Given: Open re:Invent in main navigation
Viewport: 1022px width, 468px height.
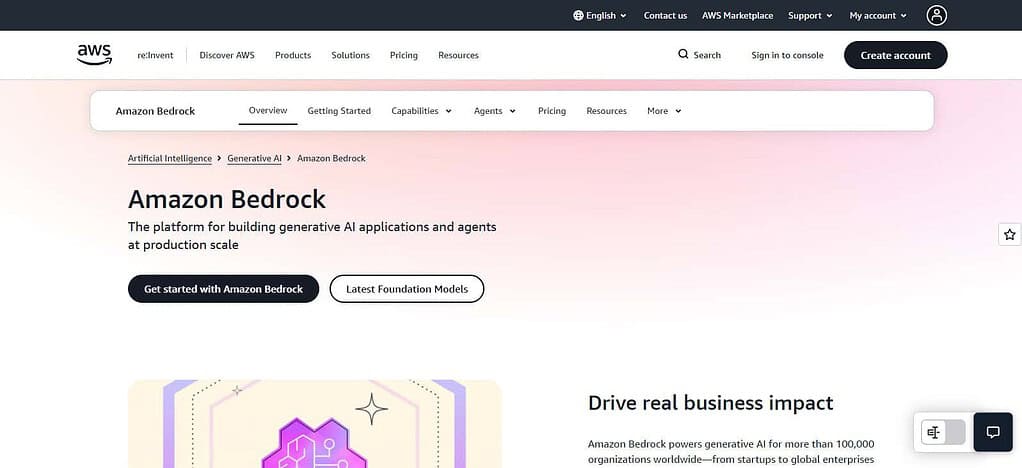Looking at the screenshot, I should pyautogui.click(x=155, y=55).
